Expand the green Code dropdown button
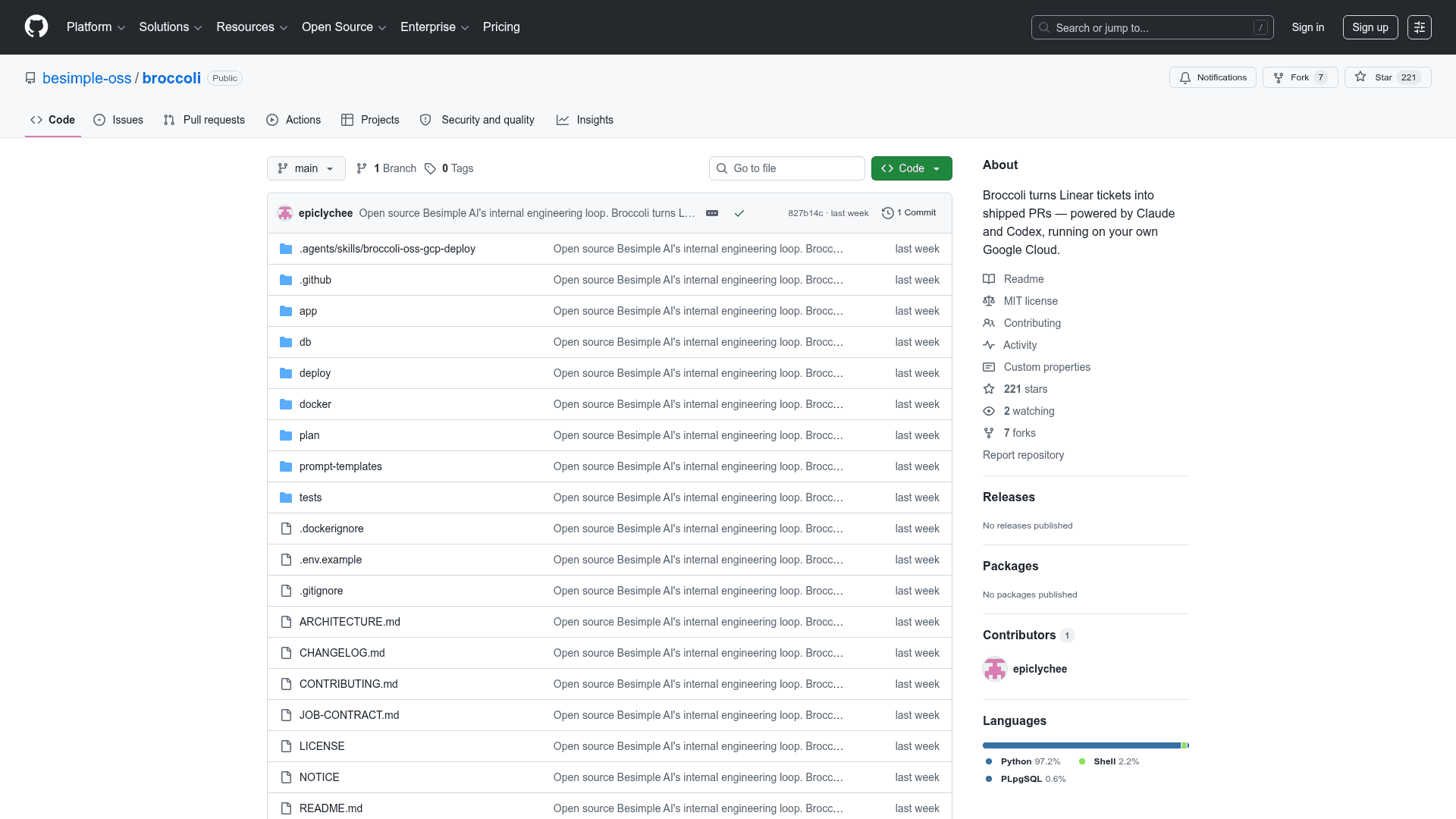The image size is (1456, 819). (911, 168)
